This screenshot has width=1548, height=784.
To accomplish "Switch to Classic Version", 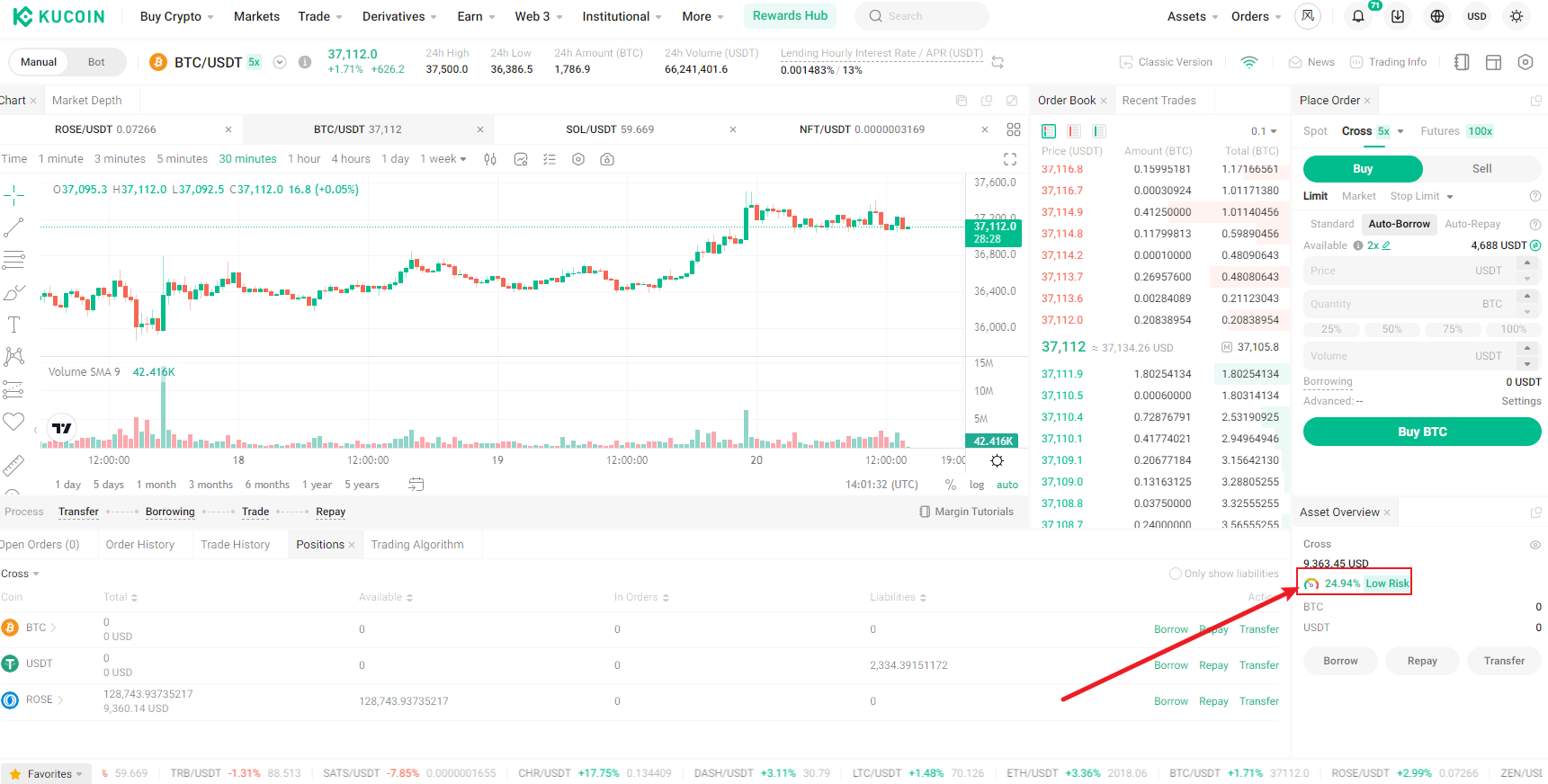I will [1166, 62].
